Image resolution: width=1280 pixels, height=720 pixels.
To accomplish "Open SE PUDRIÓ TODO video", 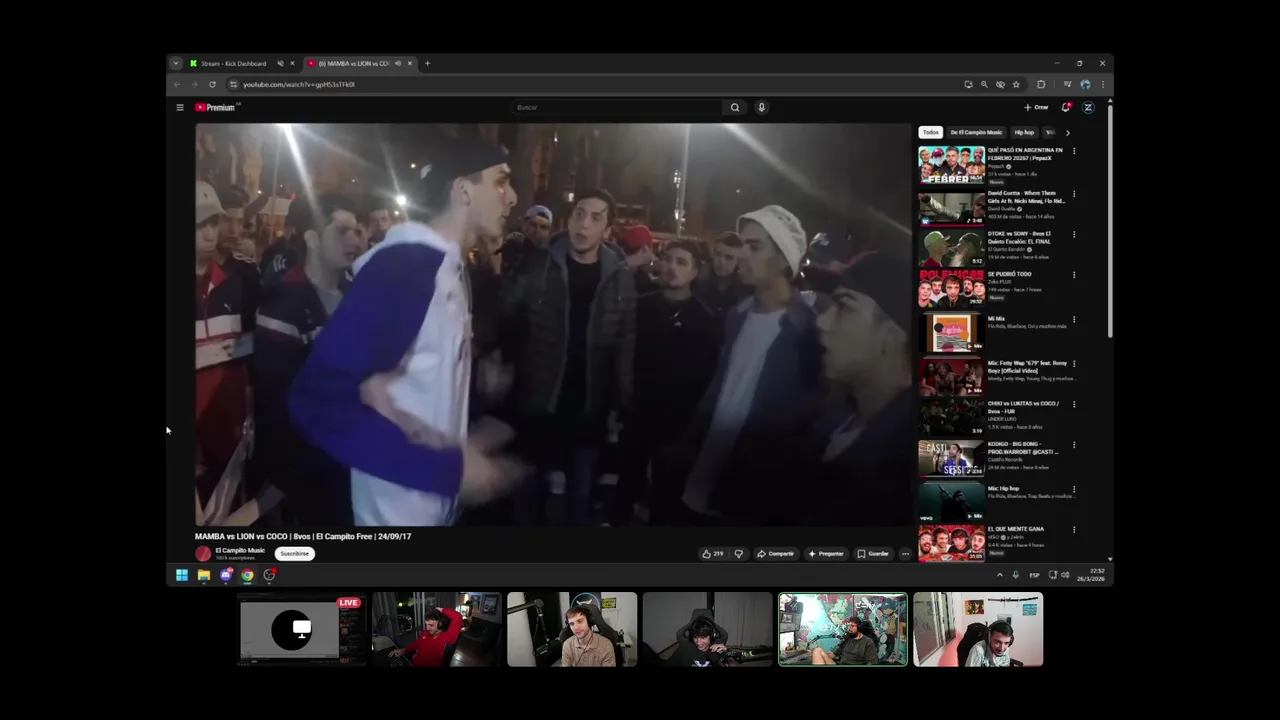I will [952, 289].
